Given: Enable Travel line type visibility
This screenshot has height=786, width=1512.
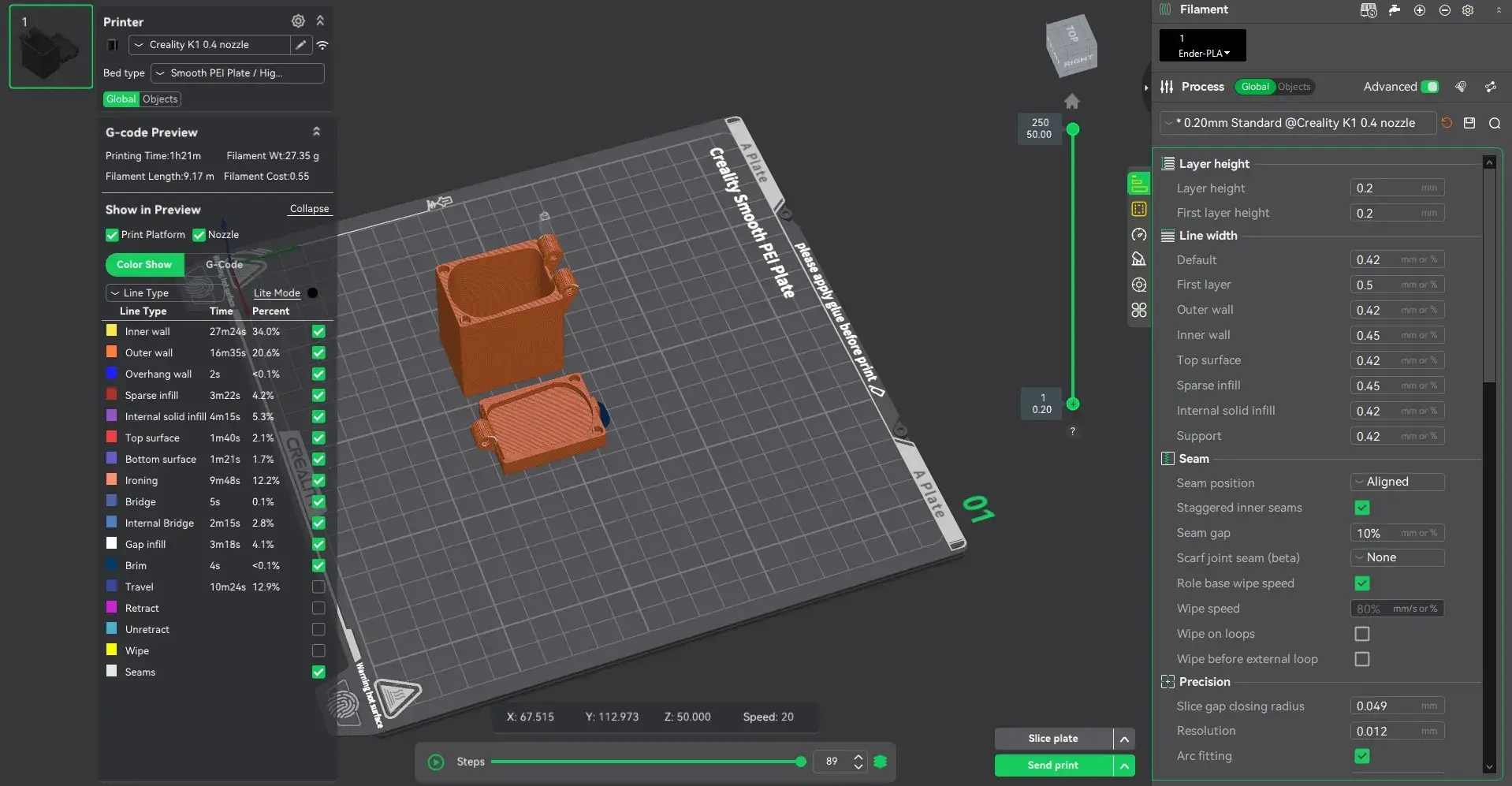Looking at the screenshot, I should click(318, 587).
